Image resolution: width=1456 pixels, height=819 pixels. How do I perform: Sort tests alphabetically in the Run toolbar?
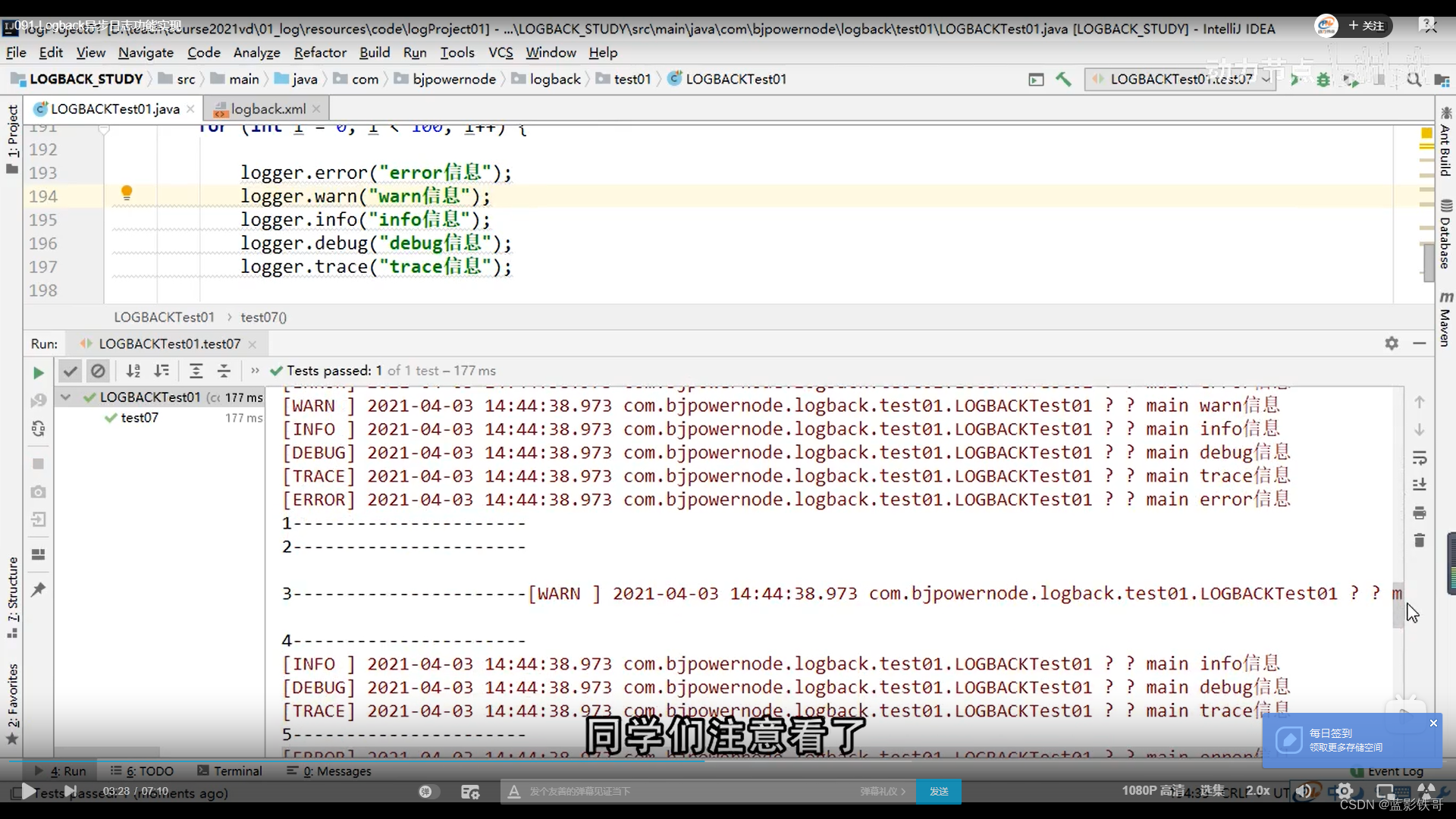133,371
